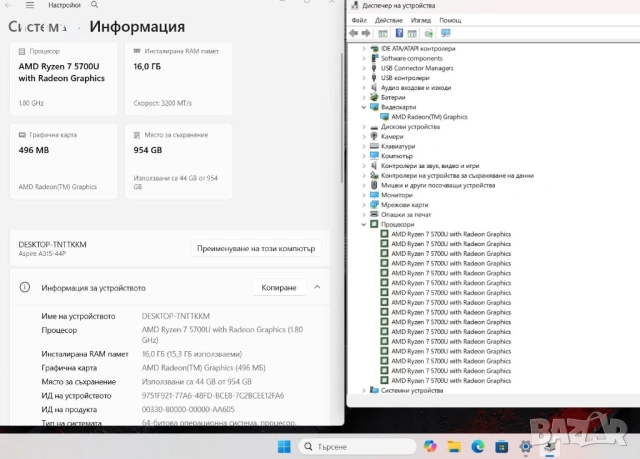Select last AMD Ryzen 7 5700U processor entry
640x459 pixels.
[x=451, y=381]
